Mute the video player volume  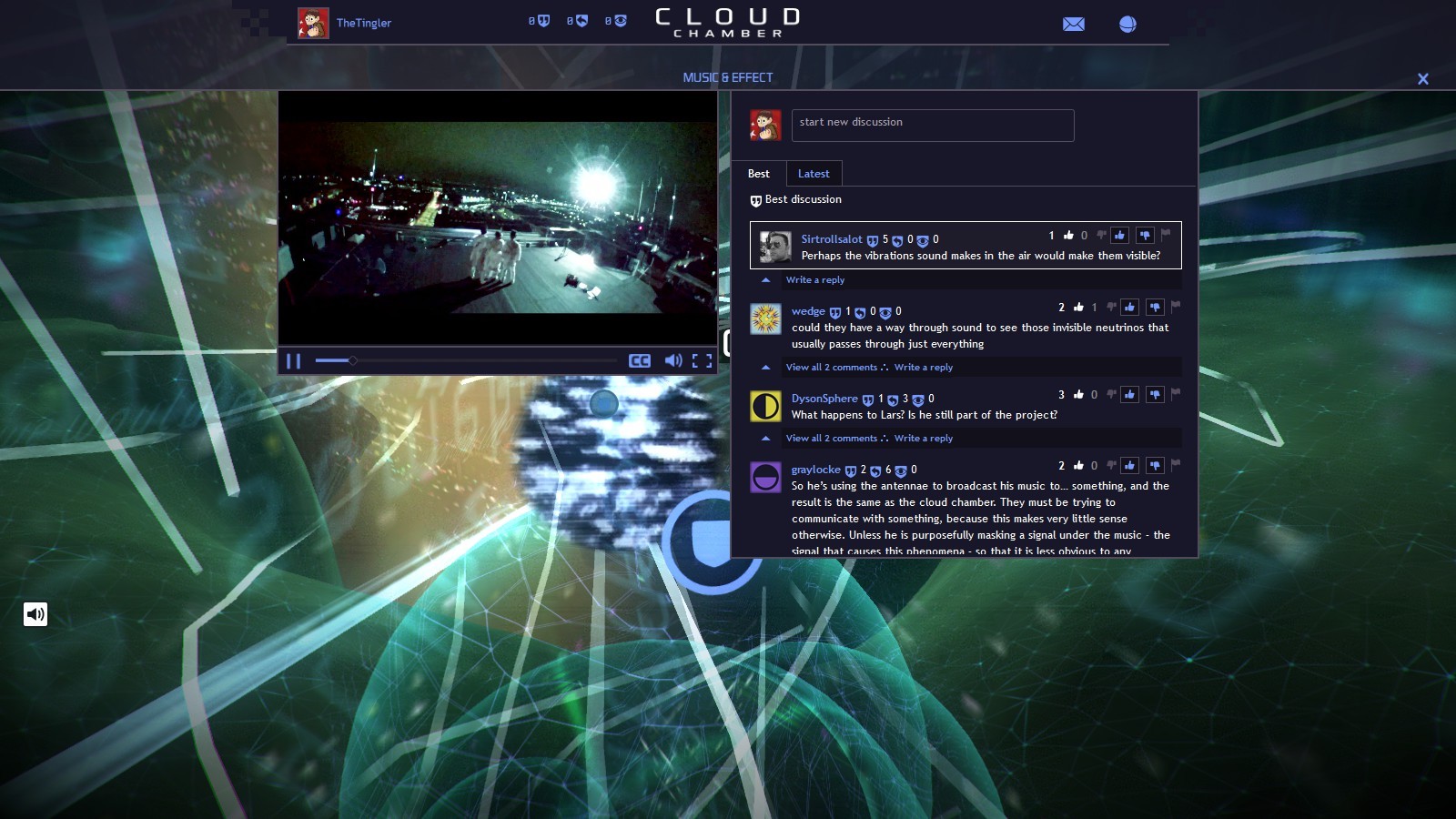673,361
